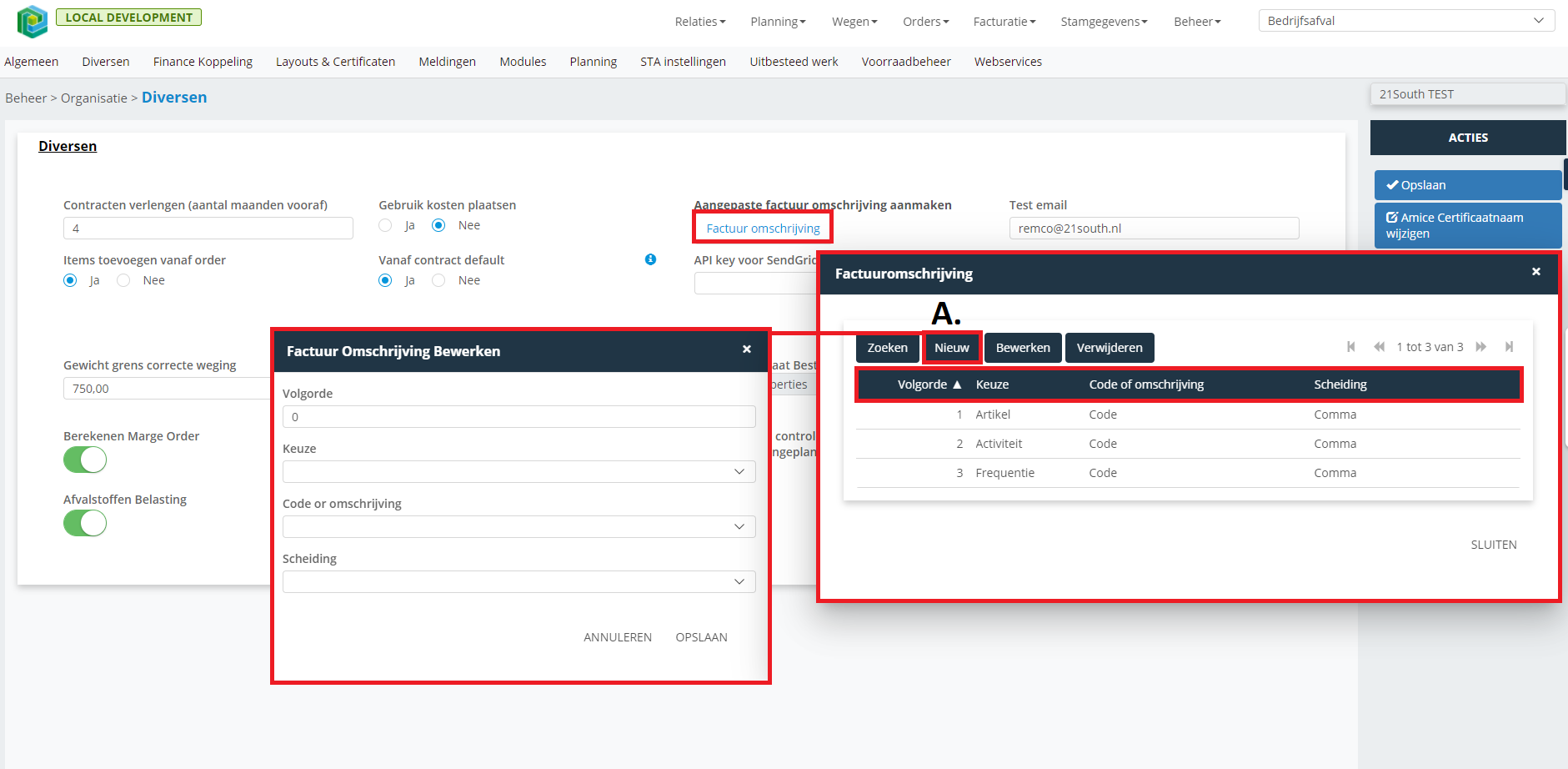The height and width of the screenshot is (769, 1568).
Task: Open the Bedrijfsafval dropdown
Action: tap(1406, 21)
